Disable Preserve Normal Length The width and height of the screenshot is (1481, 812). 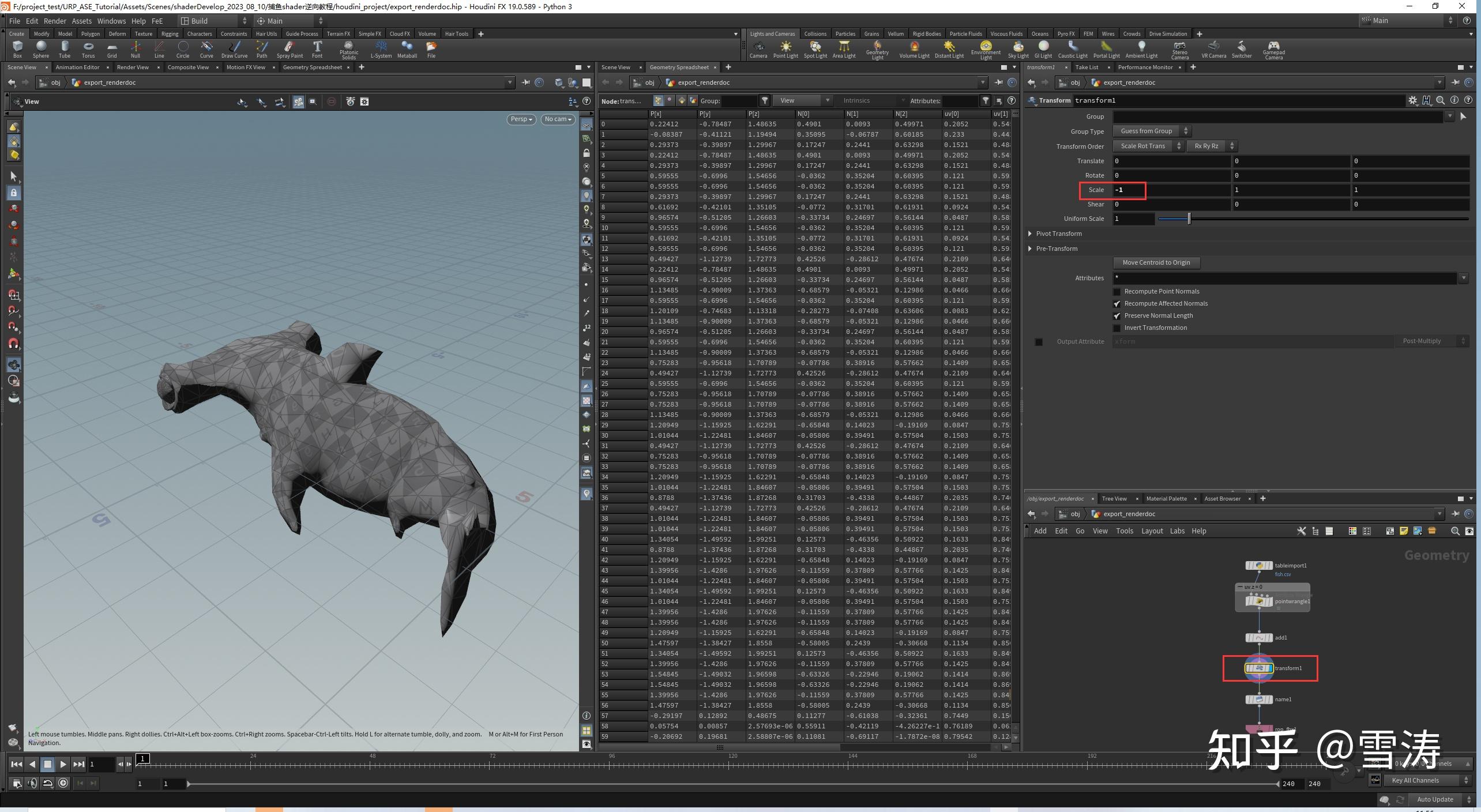pos(1117,316)
